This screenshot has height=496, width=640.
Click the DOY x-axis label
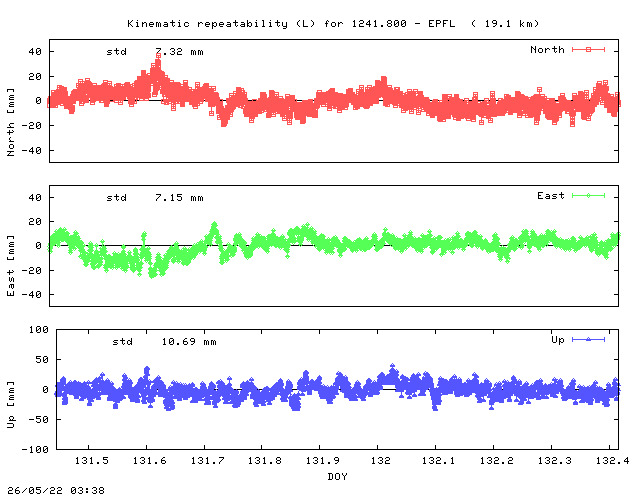click(x=338, y=476)
